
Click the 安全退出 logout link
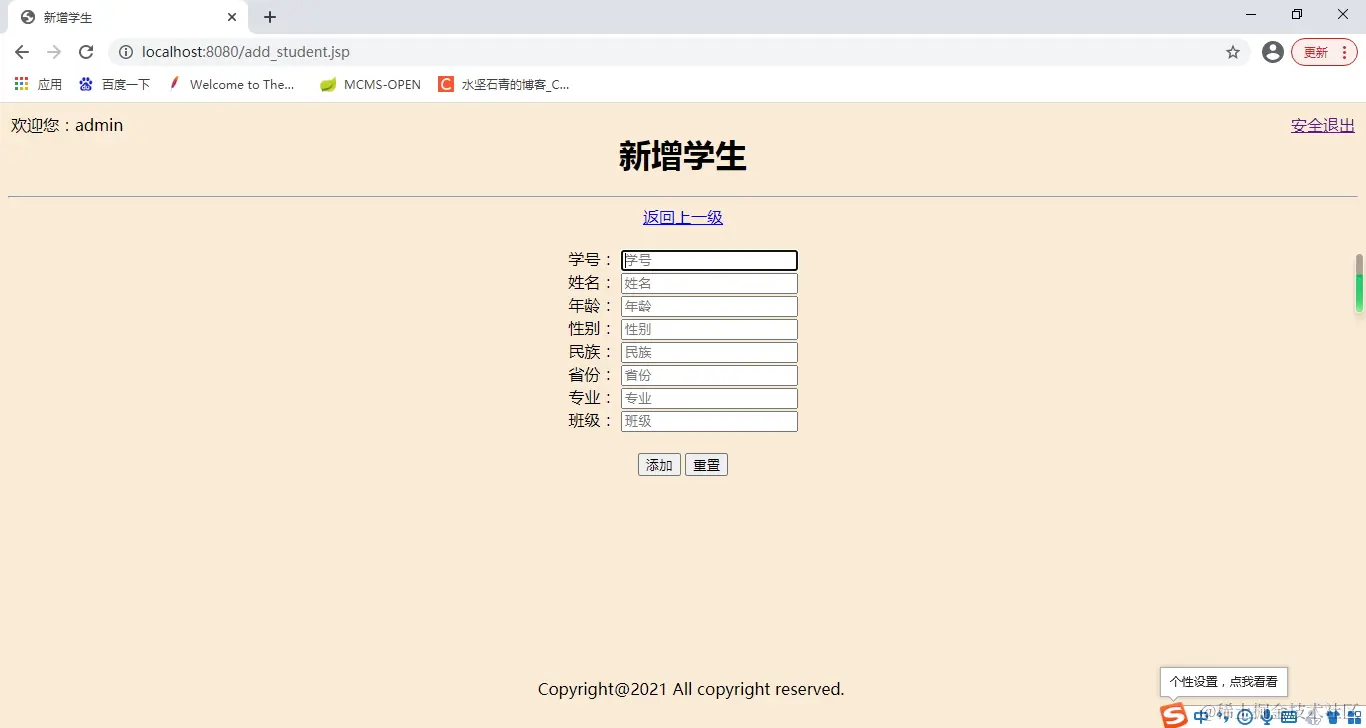click(1322, 125)
